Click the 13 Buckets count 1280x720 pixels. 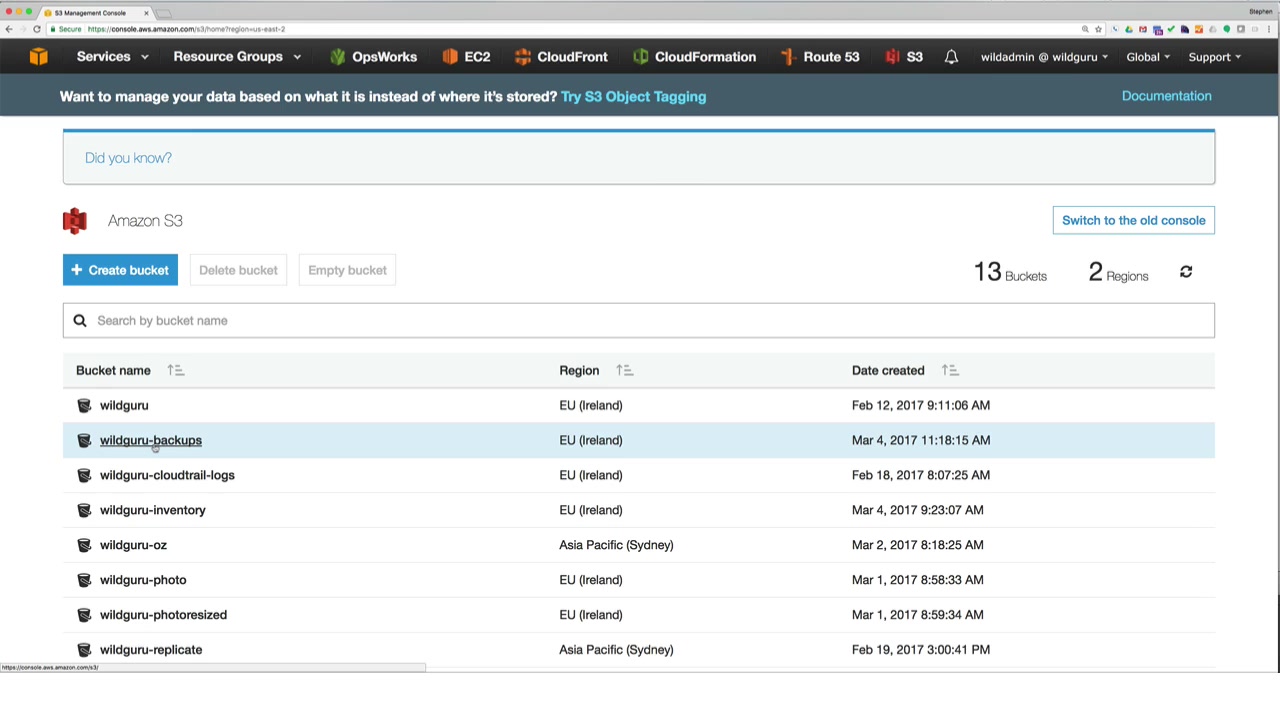1010,272
